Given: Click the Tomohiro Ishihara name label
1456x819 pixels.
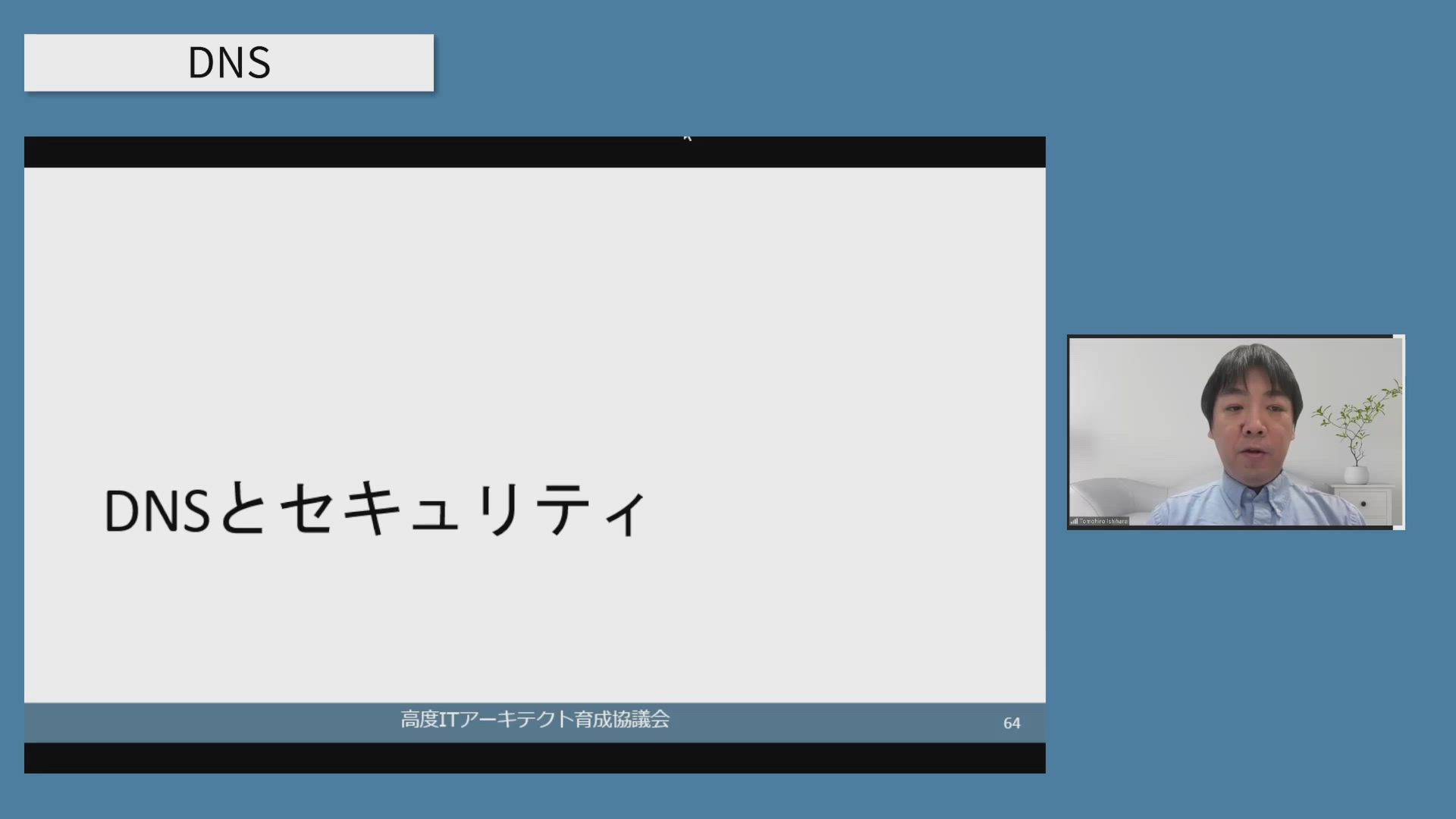Looking at the screenshot, I should point(1103,521).
